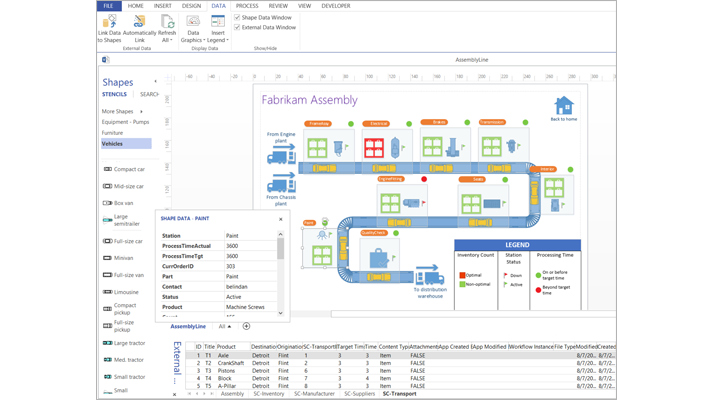Click the red Optimal legend swatch
Image resolution: width=713 pixels, height=400 pixels.
(x=462, y=275)
